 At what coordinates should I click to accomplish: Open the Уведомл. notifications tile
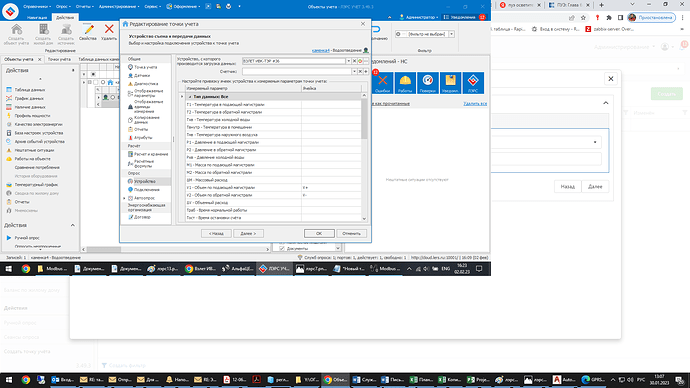[450, 83]
